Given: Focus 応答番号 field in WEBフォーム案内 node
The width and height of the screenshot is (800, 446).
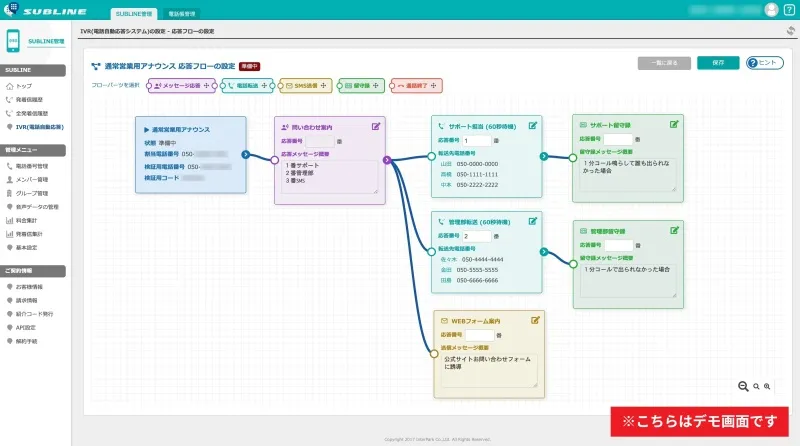Looking at the screenshot, I should pos(480,335).
